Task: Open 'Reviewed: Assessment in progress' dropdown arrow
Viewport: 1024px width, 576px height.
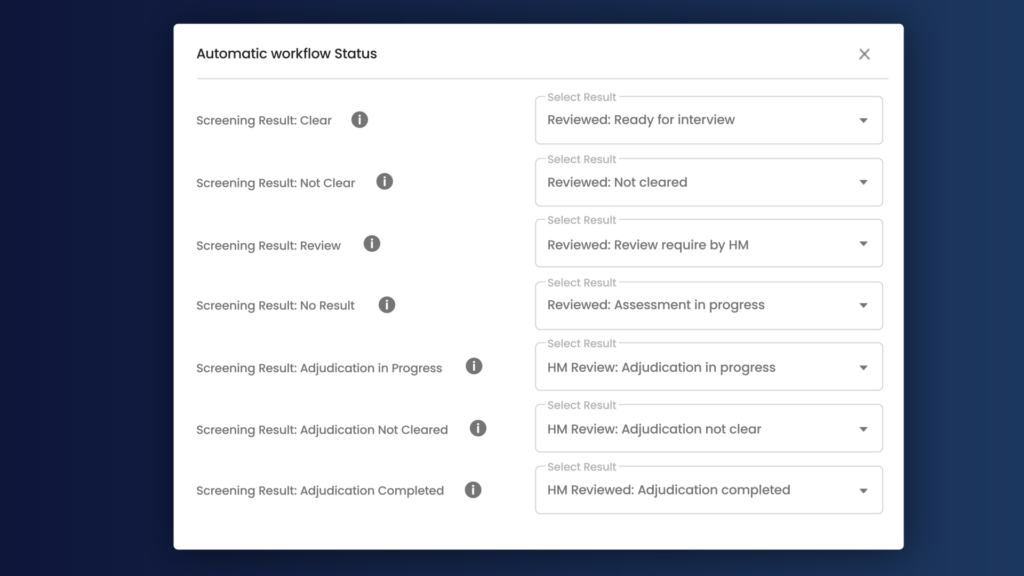Action: 863,306
